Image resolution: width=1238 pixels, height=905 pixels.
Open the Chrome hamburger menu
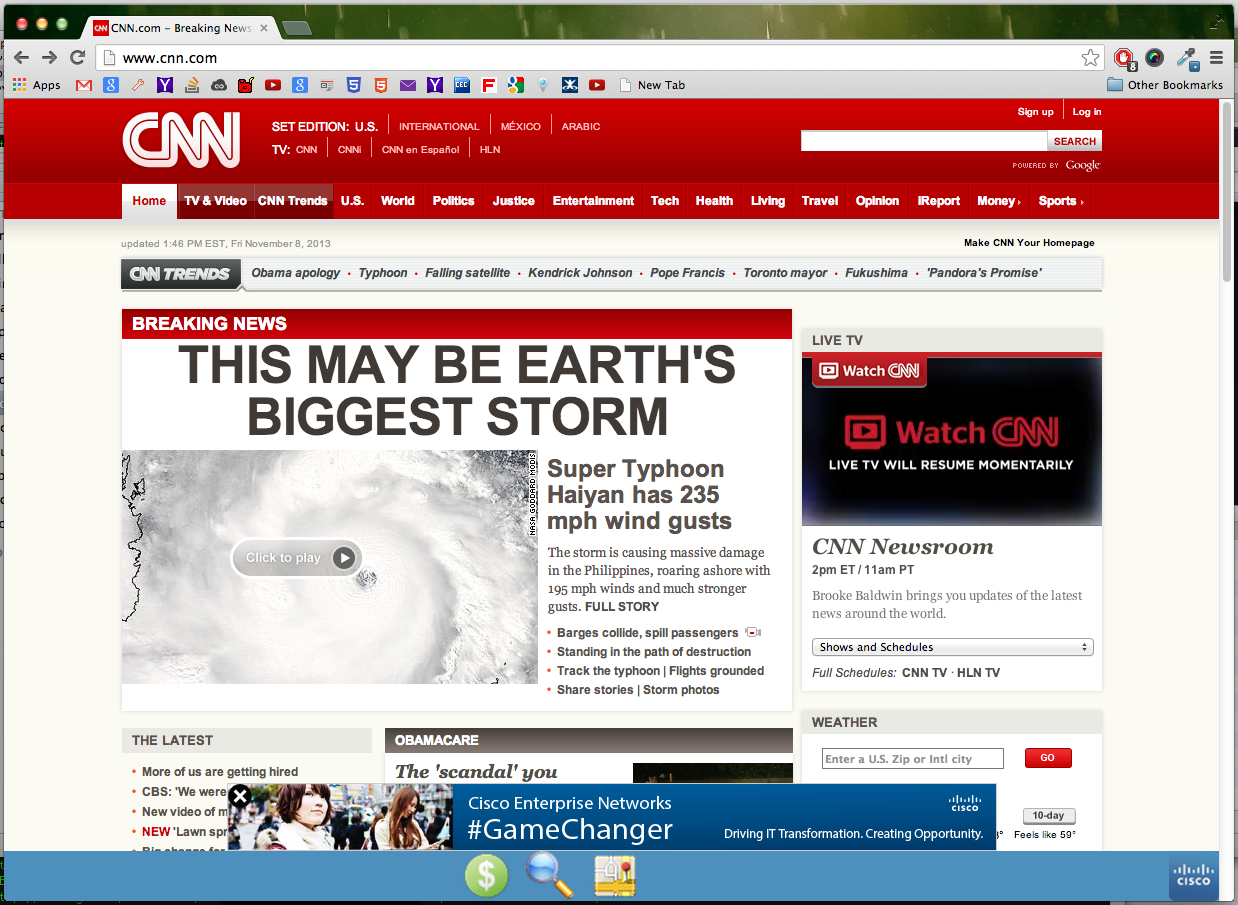point(1217,58)
